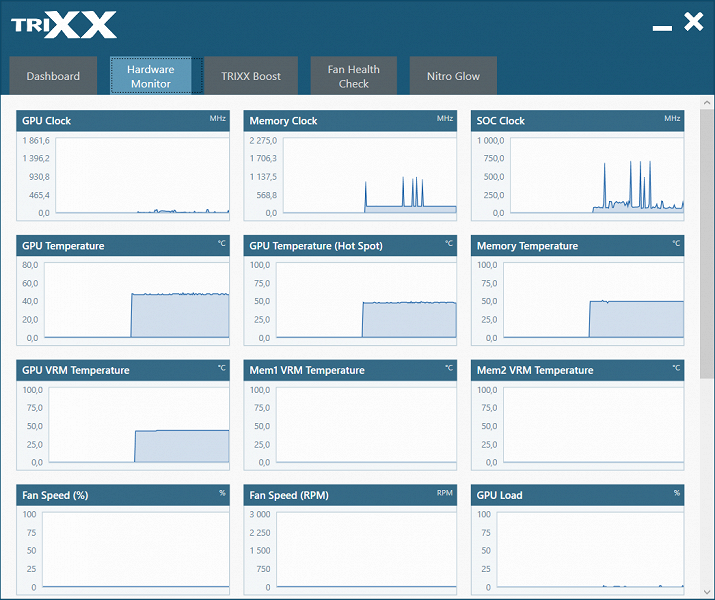Click the Memory Clock graph
The width and height of the screenshot is (715, 600).
350,166
